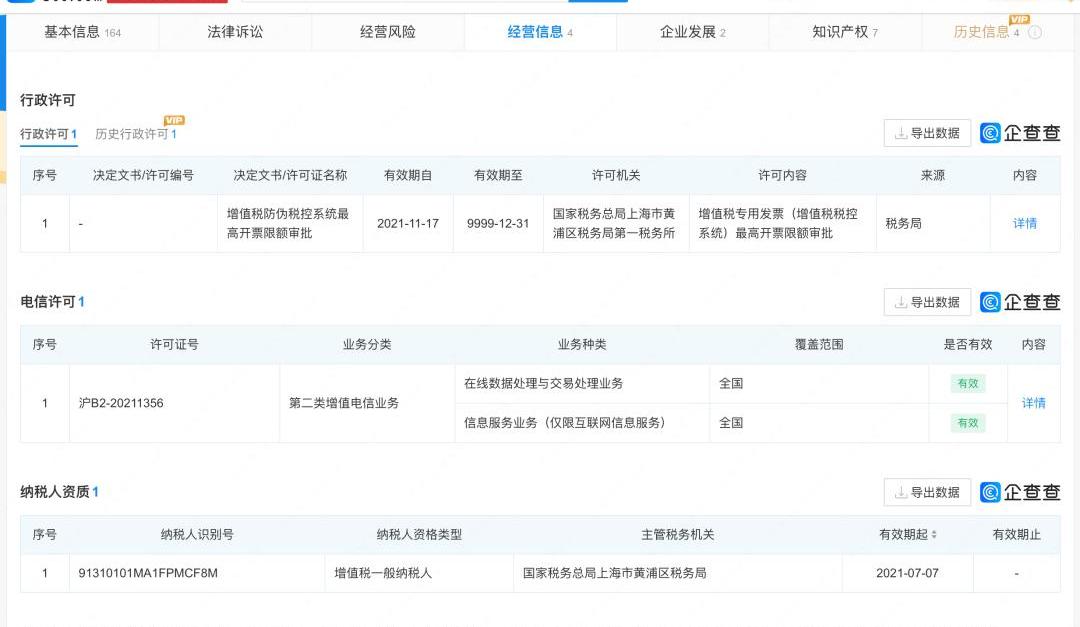Open the 知识产权 tab
The image size is (1080, 627).
[x=845, y=32]
